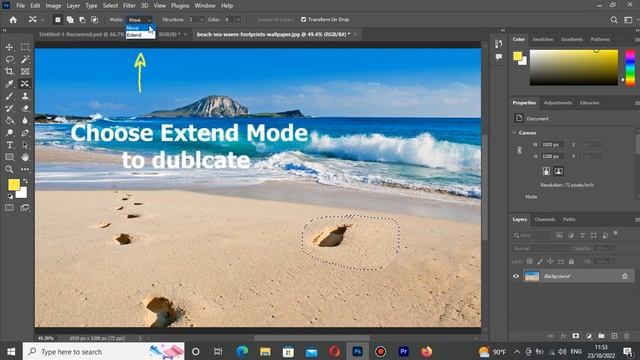Toggle Transform On Drop checkbox

point(303,20)
